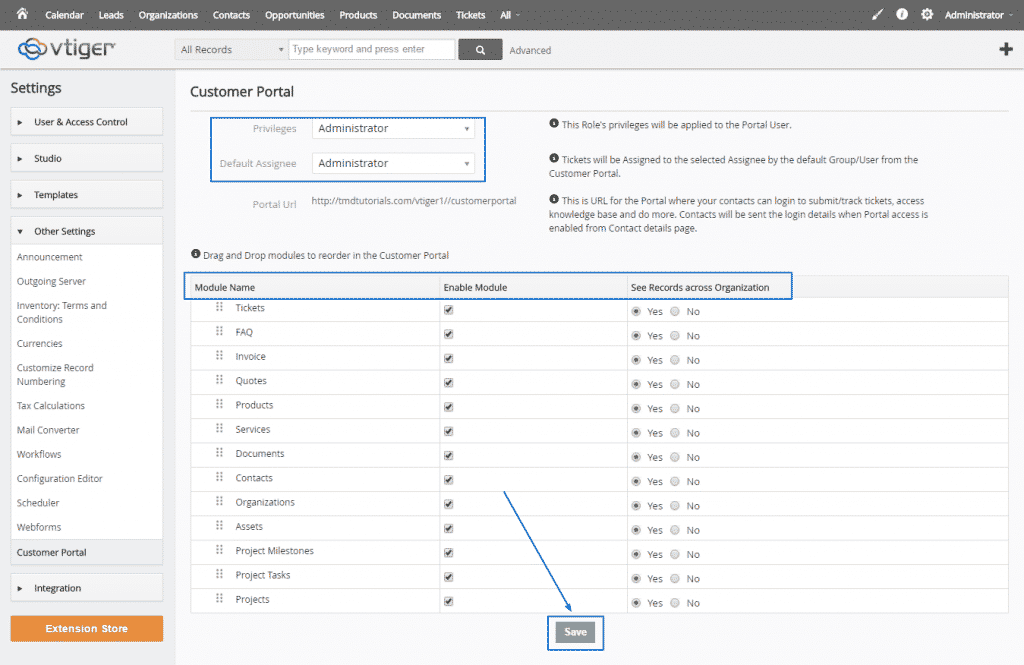Click the search magnifier icon
This screenshot has width=1024, height=665.
point(479,49)
